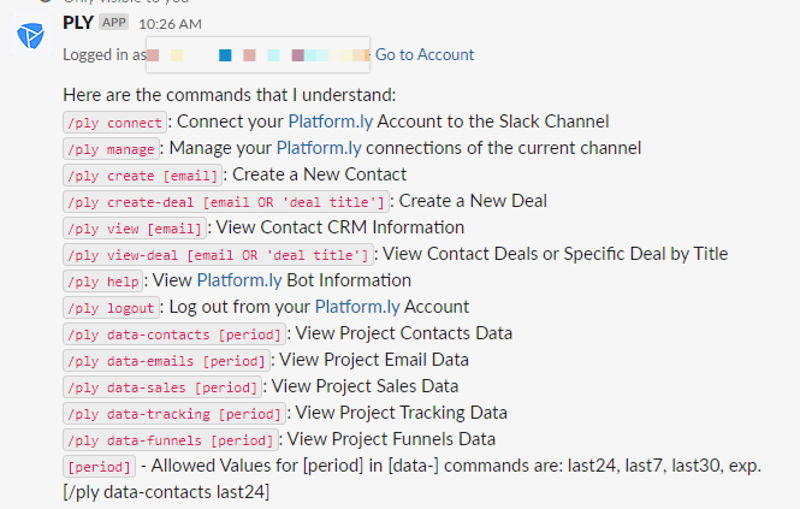
Task: Open Platform.ly link in the help command line
Action: click(x=239, y=281)
